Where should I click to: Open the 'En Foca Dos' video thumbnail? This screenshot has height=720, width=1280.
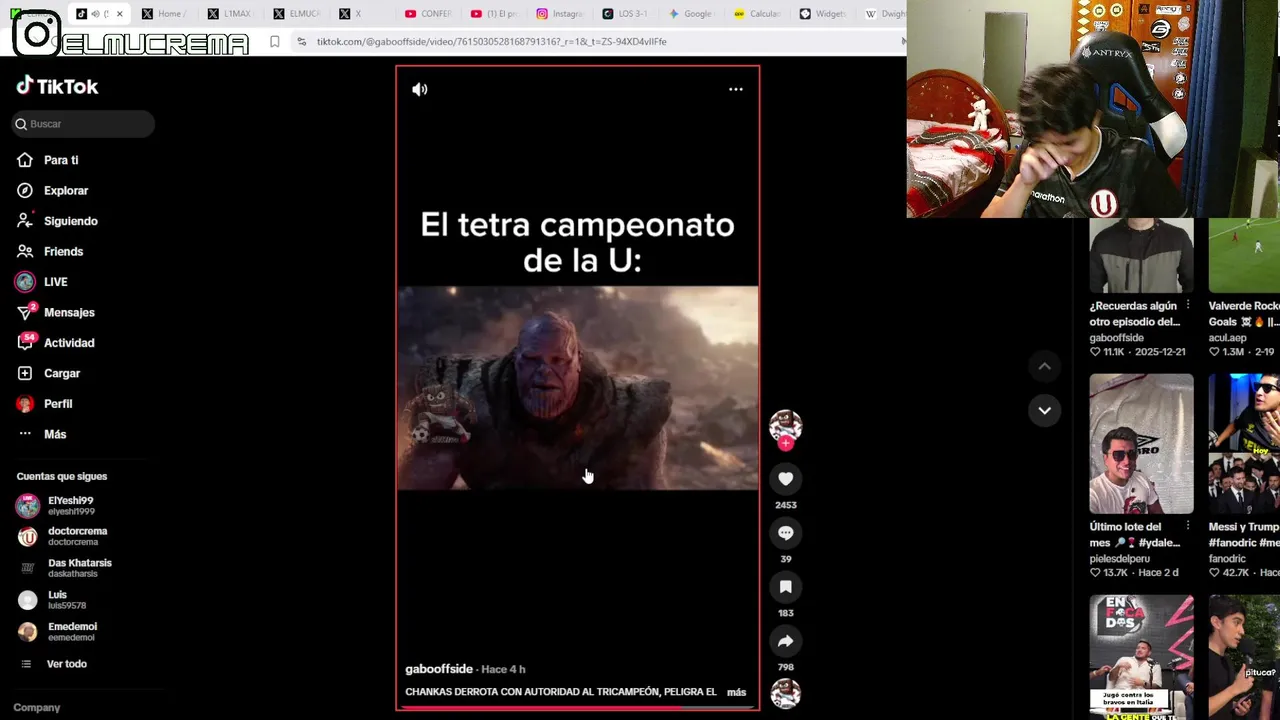1141,657
